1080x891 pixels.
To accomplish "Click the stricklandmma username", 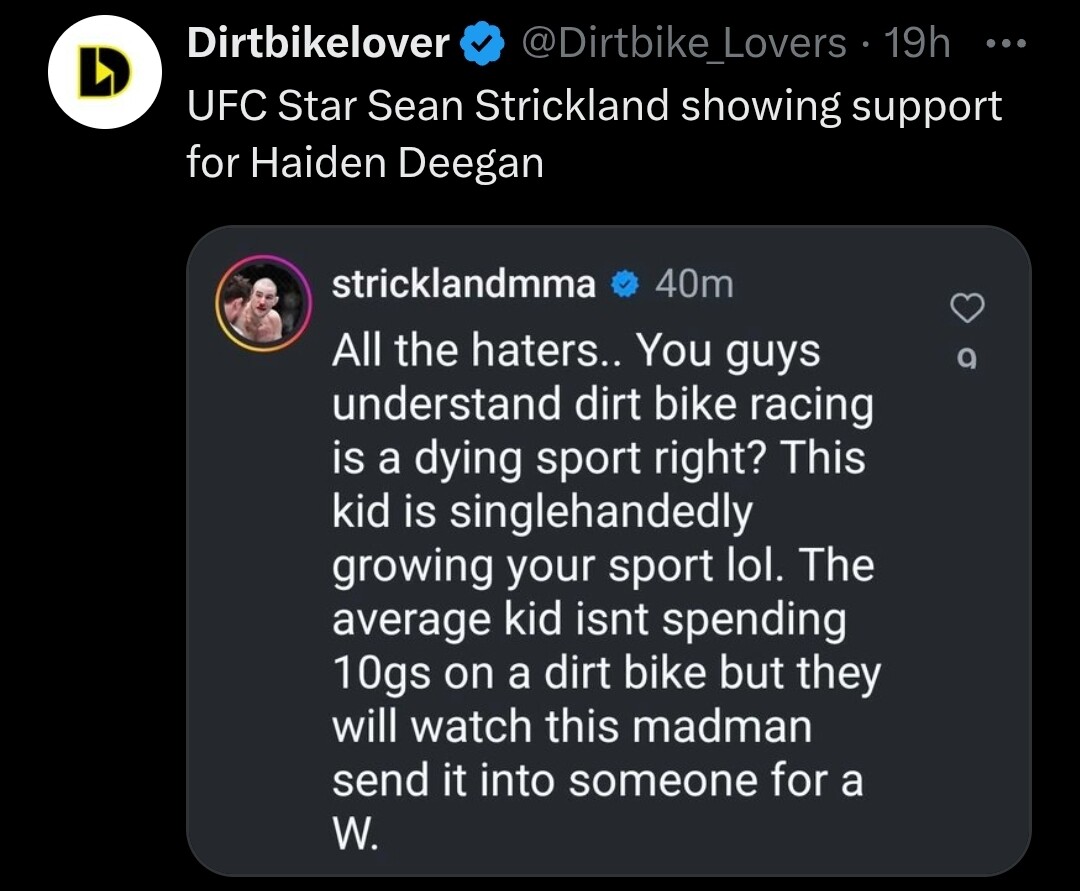I will 463,285.
